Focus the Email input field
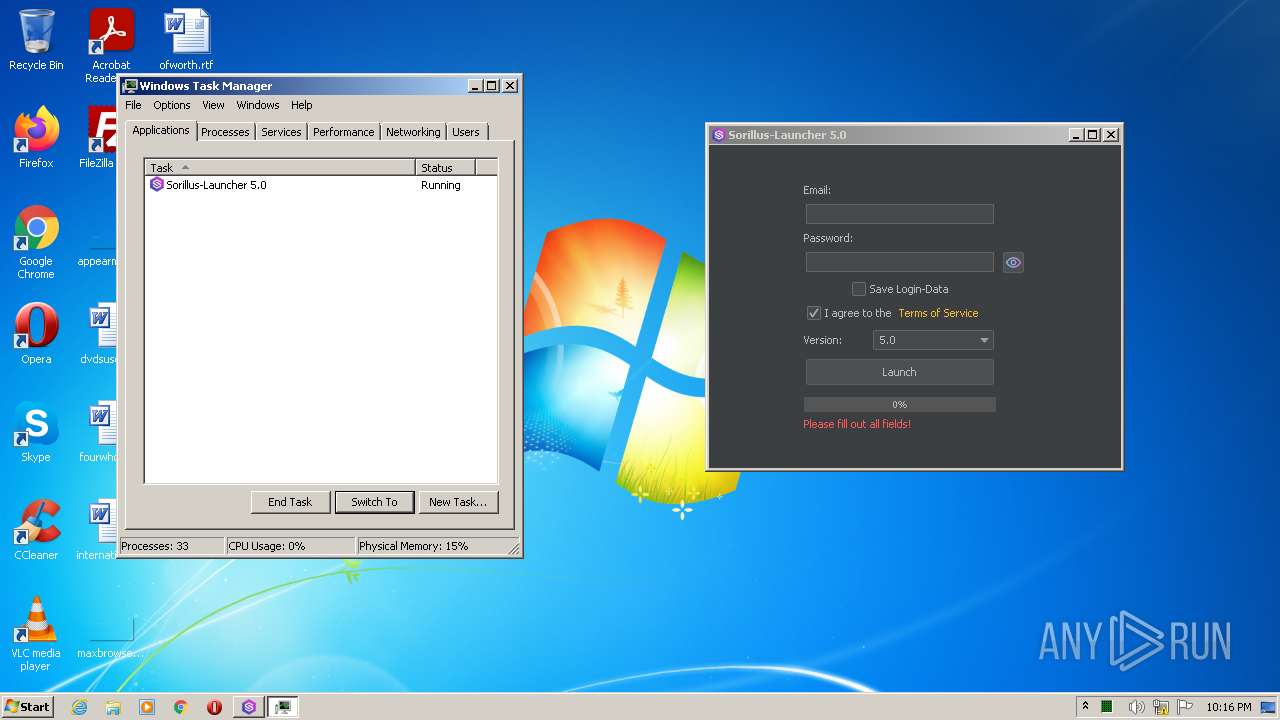Image resolution: width=1280 pixels, height=720 pixels. [x=899, y=214]
